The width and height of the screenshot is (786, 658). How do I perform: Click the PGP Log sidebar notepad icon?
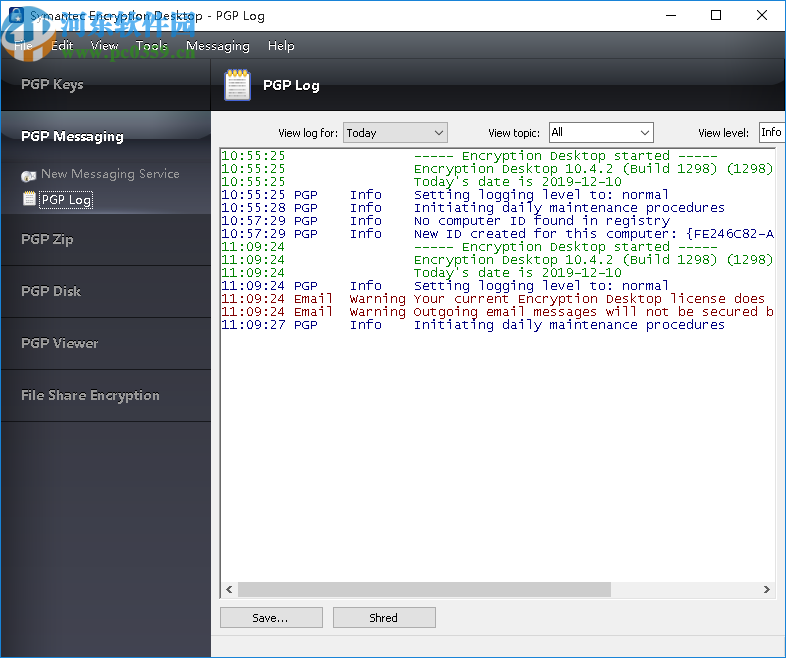[29, 199]
